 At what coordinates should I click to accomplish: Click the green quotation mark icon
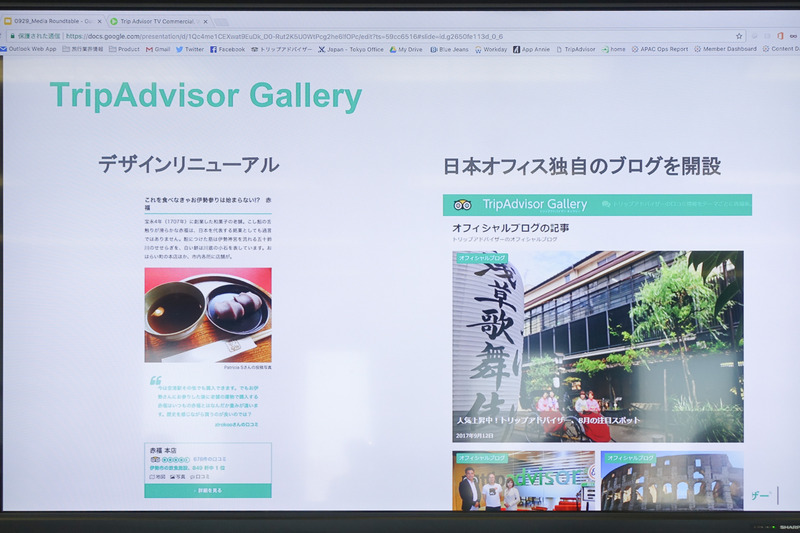156,380
